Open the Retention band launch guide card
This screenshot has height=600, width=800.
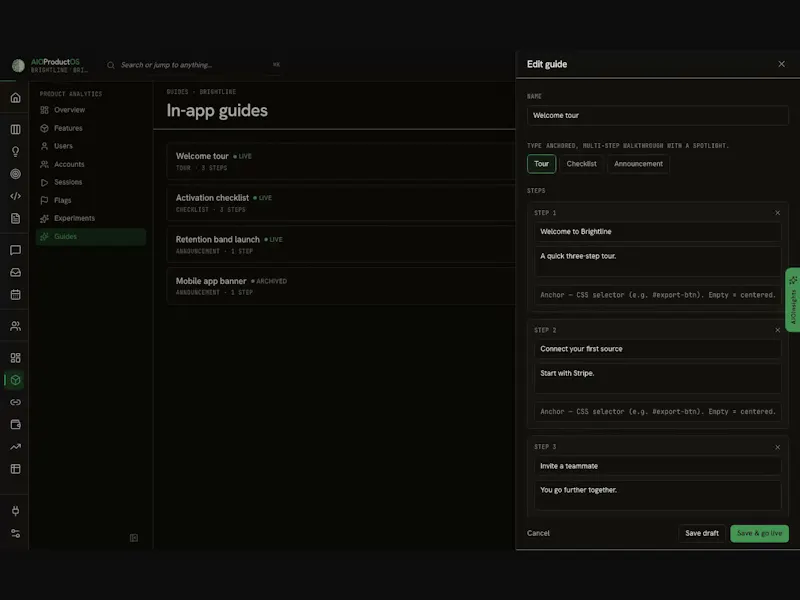(341, 245)
